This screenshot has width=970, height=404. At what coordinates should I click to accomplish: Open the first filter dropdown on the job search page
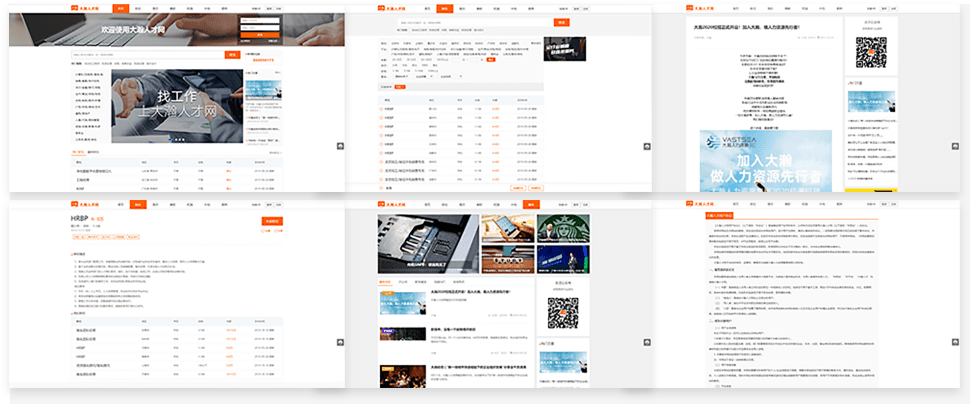(402, 77)
